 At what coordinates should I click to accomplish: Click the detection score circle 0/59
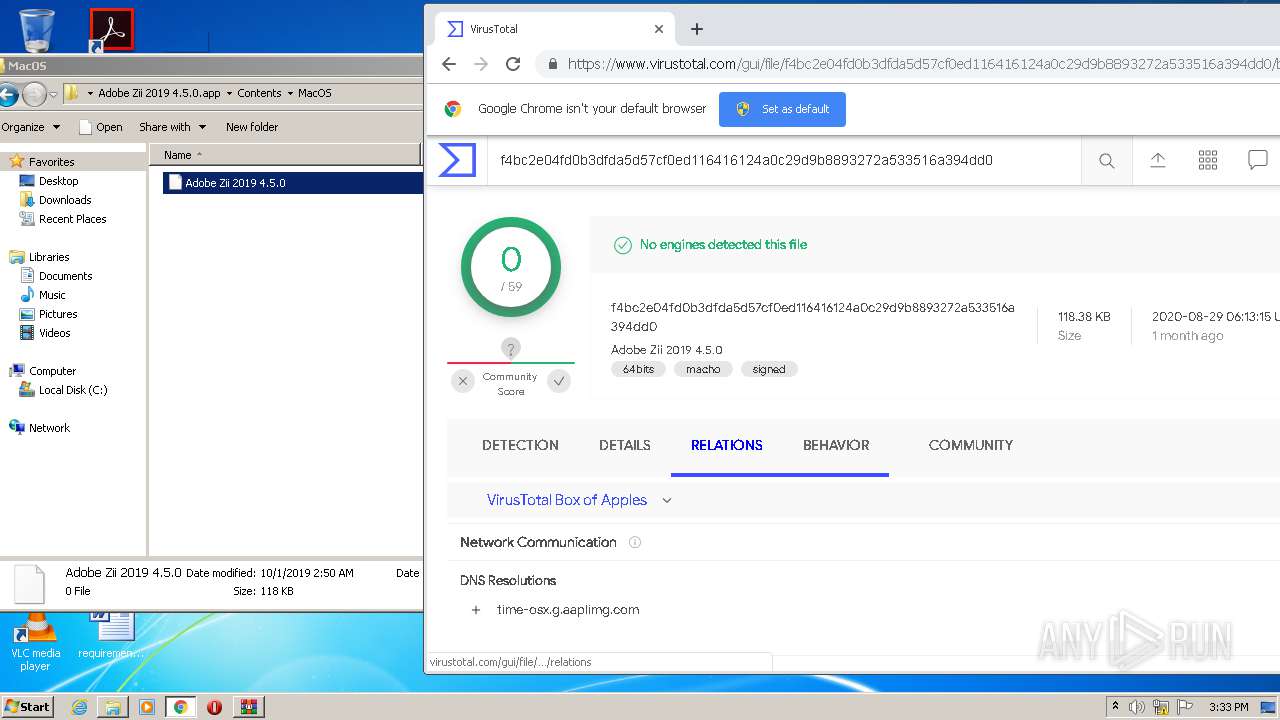click(511, 267)
